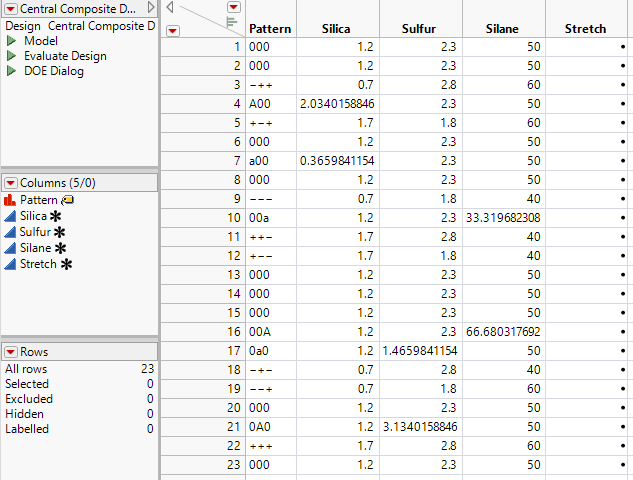Viewport: 633px width, 480px height.
Task: Run the Evaluate Design script triangle
Action: 11,56
